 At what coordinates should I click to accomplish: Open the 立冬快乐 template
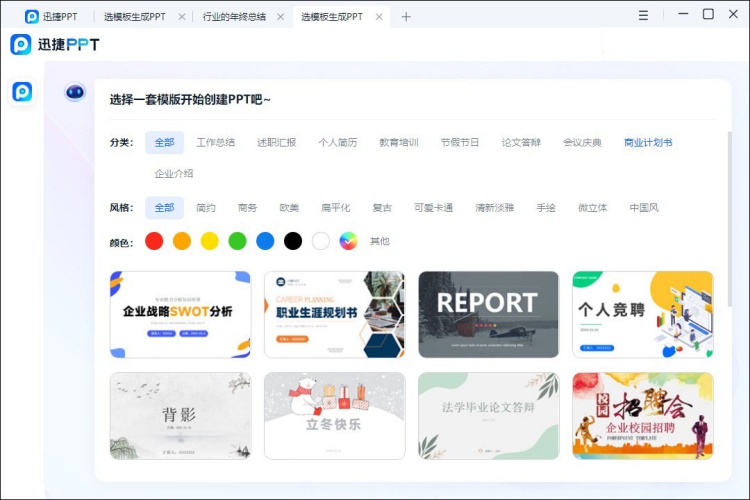pyautogui.click(x=334, y=416)
